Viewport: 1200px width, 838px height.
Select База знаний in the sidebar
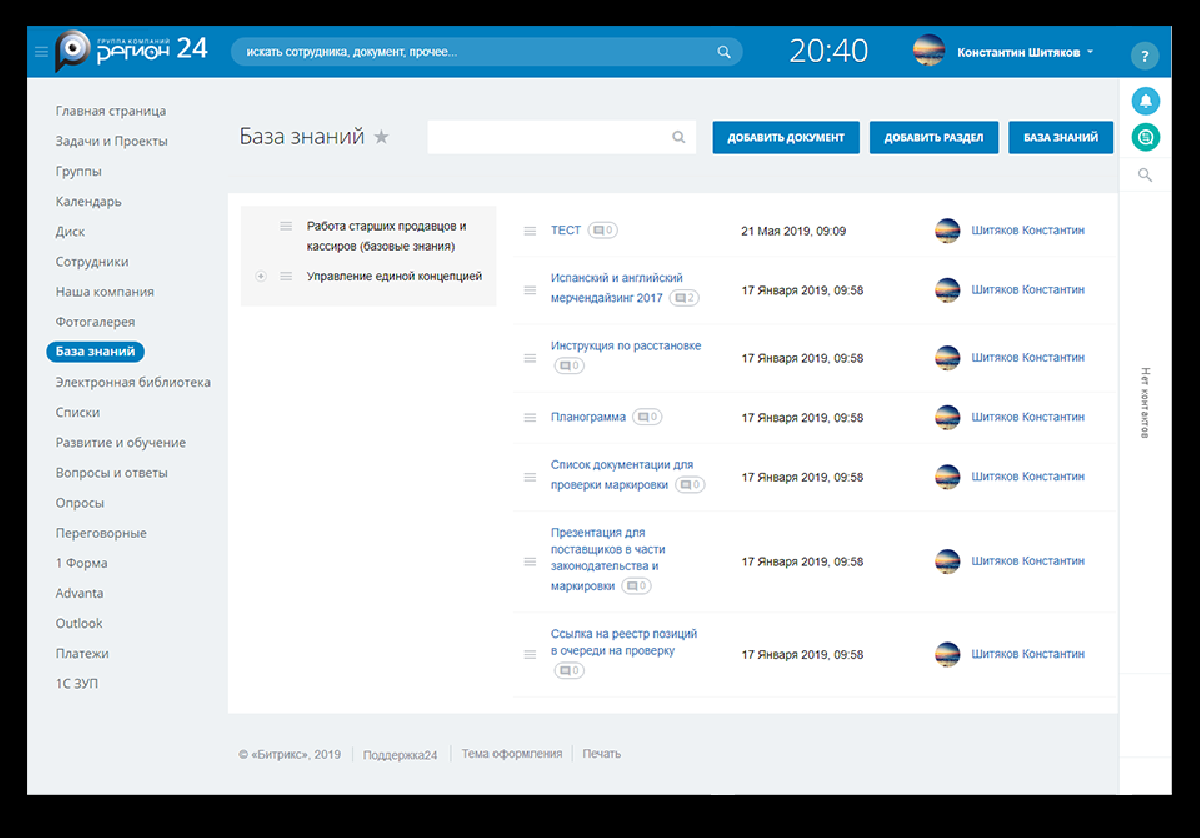96,352
